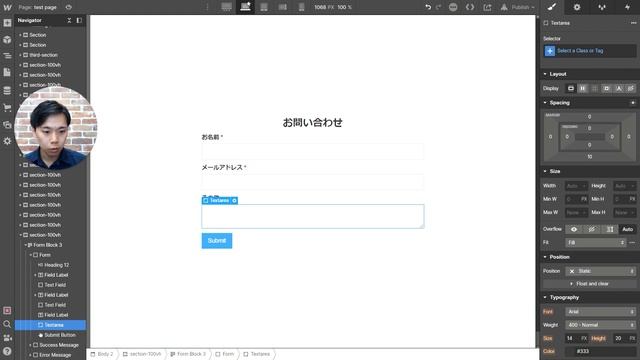This screenshot has height=360, width=640.
Task: Switch to mobile portrait breakpoint
Action: click(x=301, y=7)
